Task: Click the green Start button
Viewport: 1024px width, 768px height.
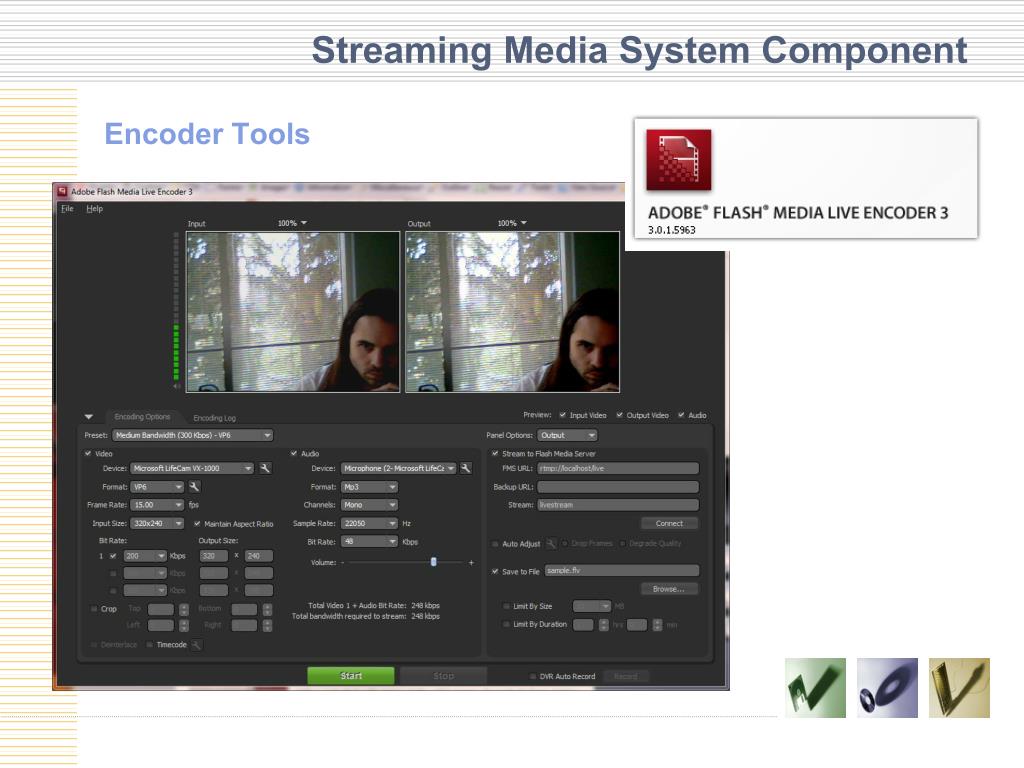Action: click(x=351, y=676)
